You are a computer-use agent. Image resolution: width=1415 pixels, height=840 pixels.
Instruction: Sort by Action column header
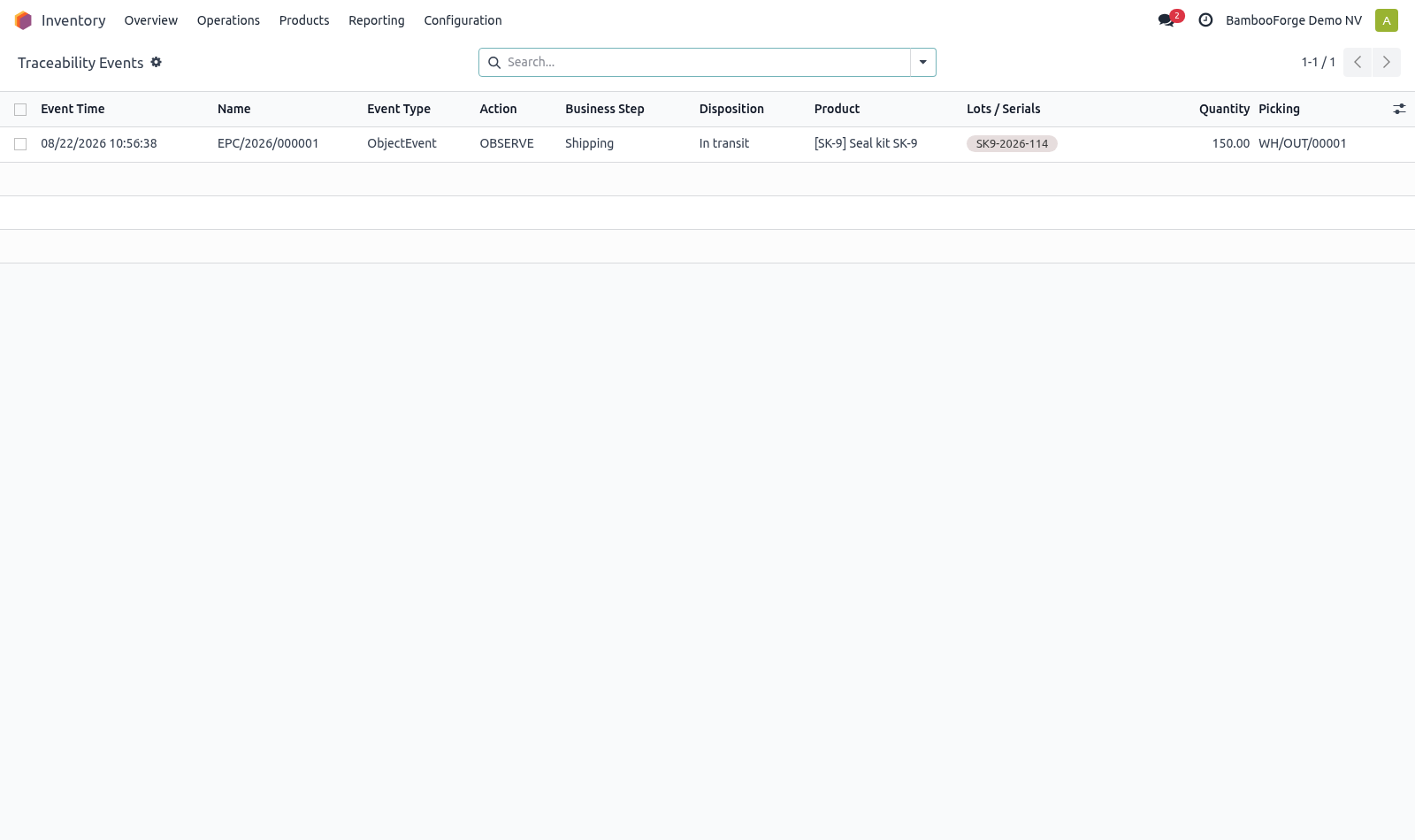(x=498, y=109)
